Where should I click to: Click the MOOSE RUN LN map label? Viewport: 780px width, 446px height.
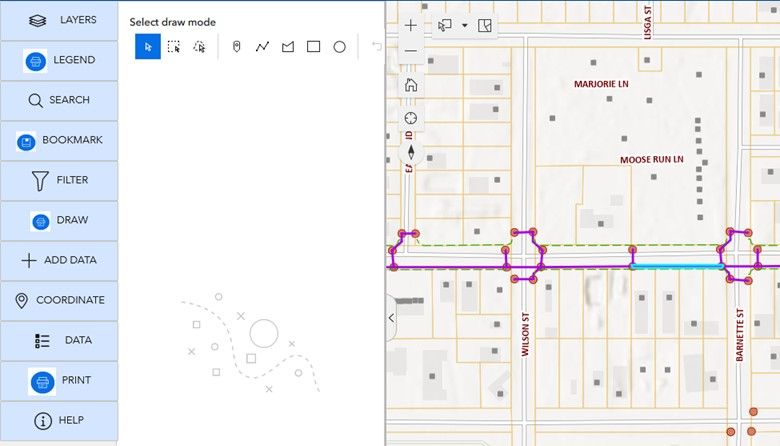point(652,160)
